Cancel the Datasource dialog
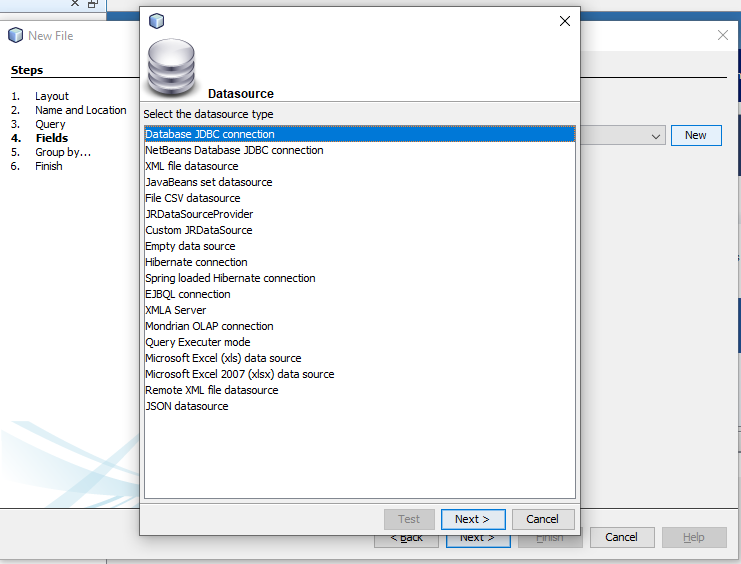Image resolution: width=741 pixels, height=564 pixels. [x=543, y=520]
